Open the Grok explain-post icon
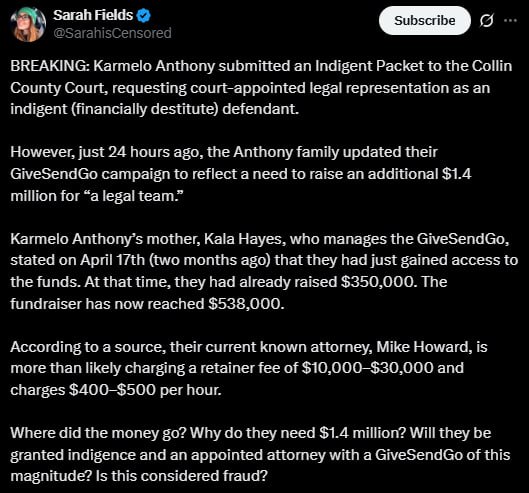This screenshot has width=529, height=493. click(486, 21)
